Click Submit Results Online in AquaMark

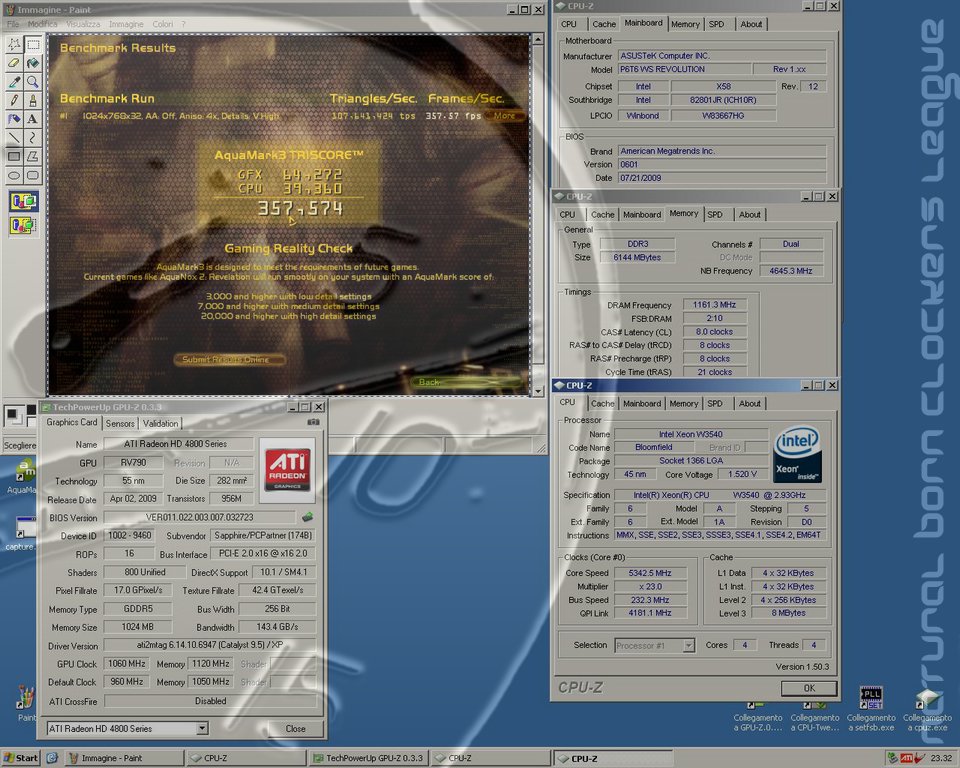[x=230, y=360]
